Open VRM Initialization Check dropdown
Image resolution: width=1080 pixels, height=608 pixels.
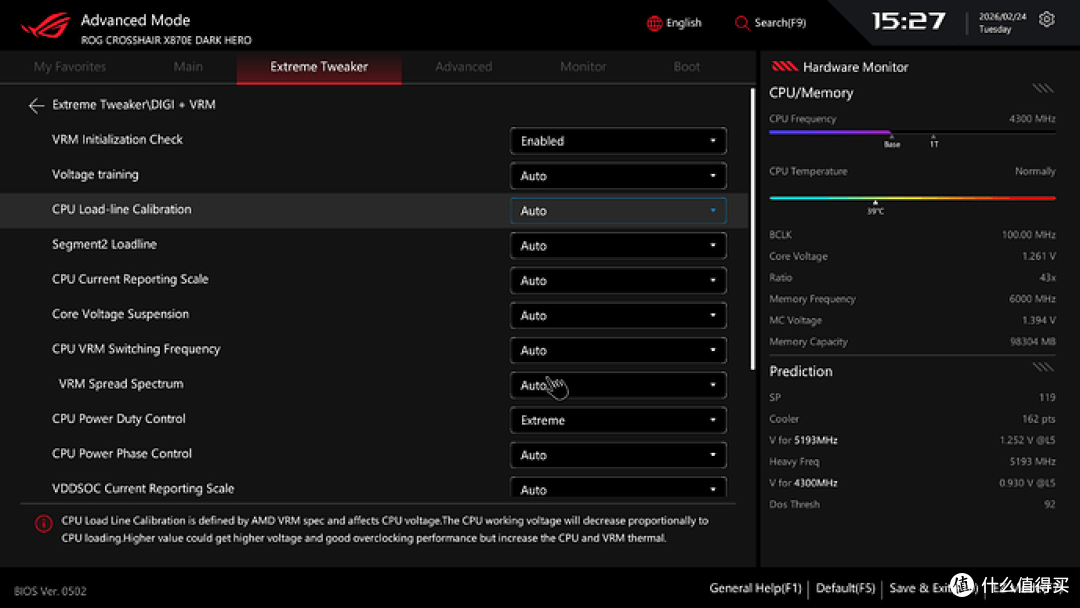point(618,140)
